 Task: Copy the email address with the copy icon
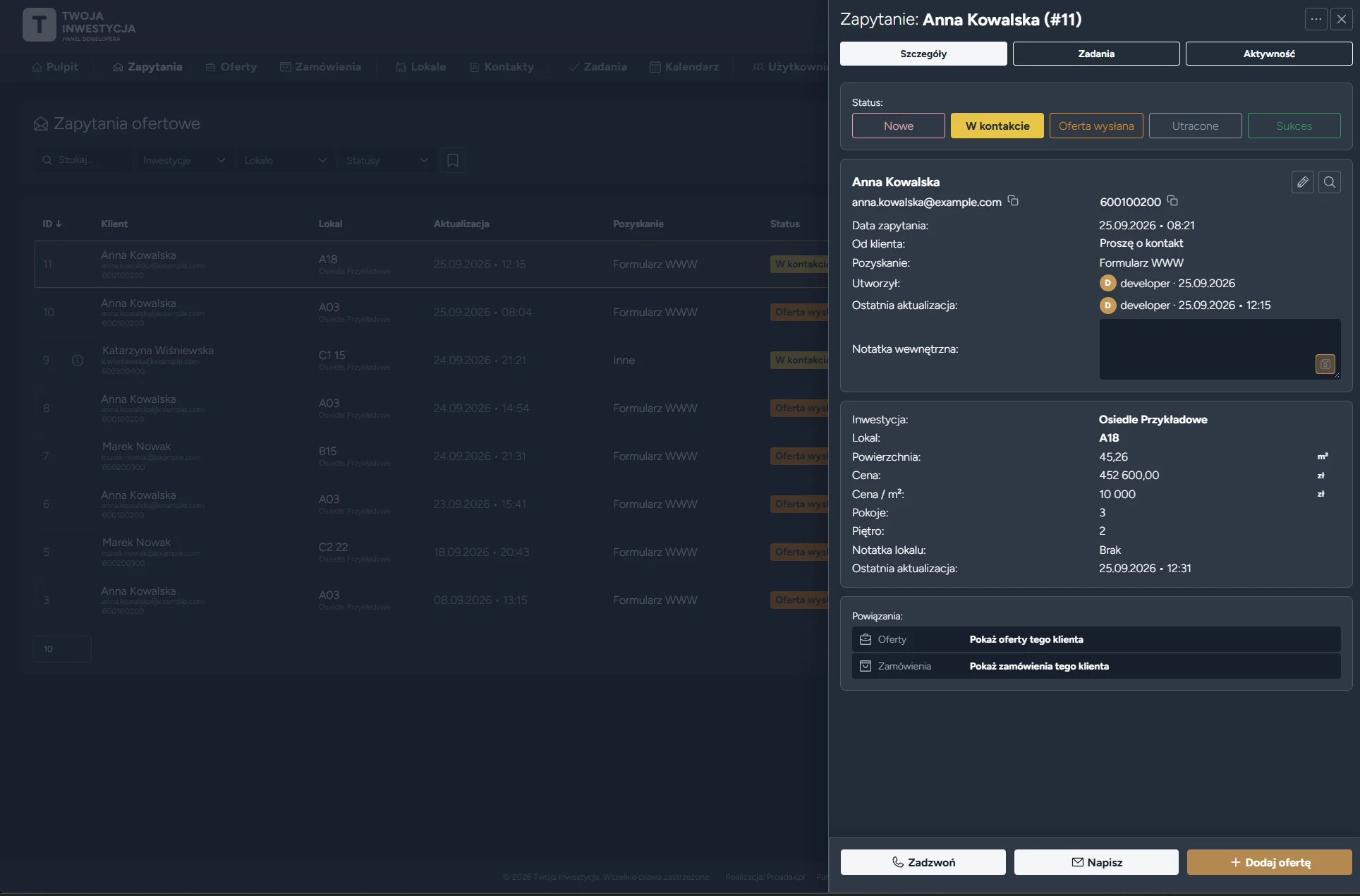point(1013,201)
